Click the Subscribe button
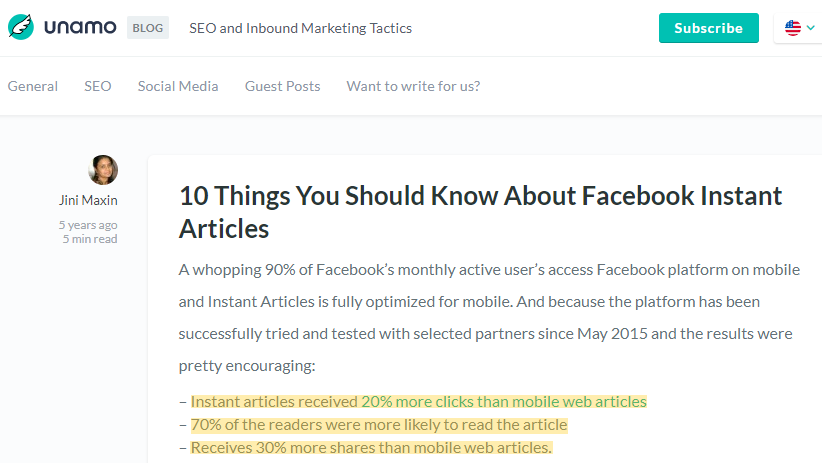This screenshot has width=822, height=466. click(708, 28)
